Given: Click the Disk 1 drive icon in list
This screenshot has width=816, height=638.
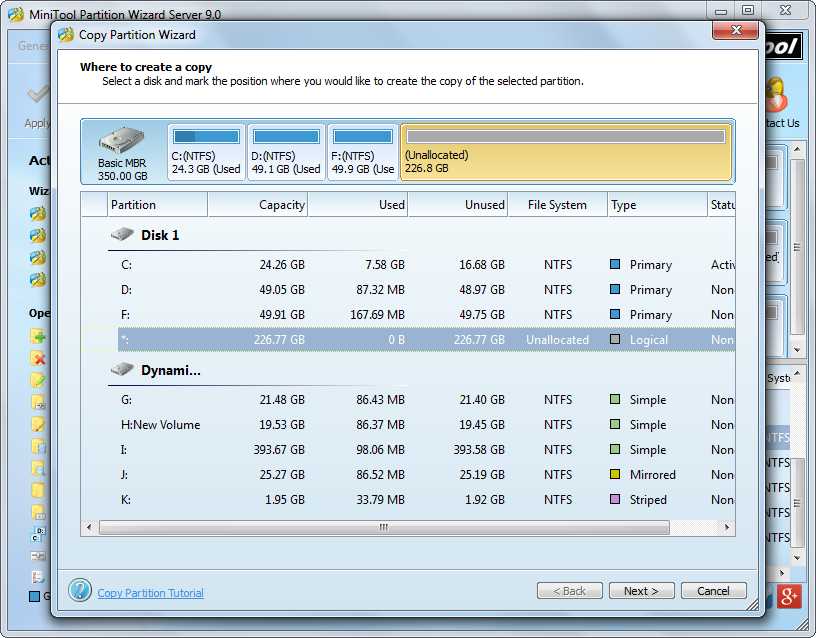Looking at the screenshot, I should pos(122,235).
